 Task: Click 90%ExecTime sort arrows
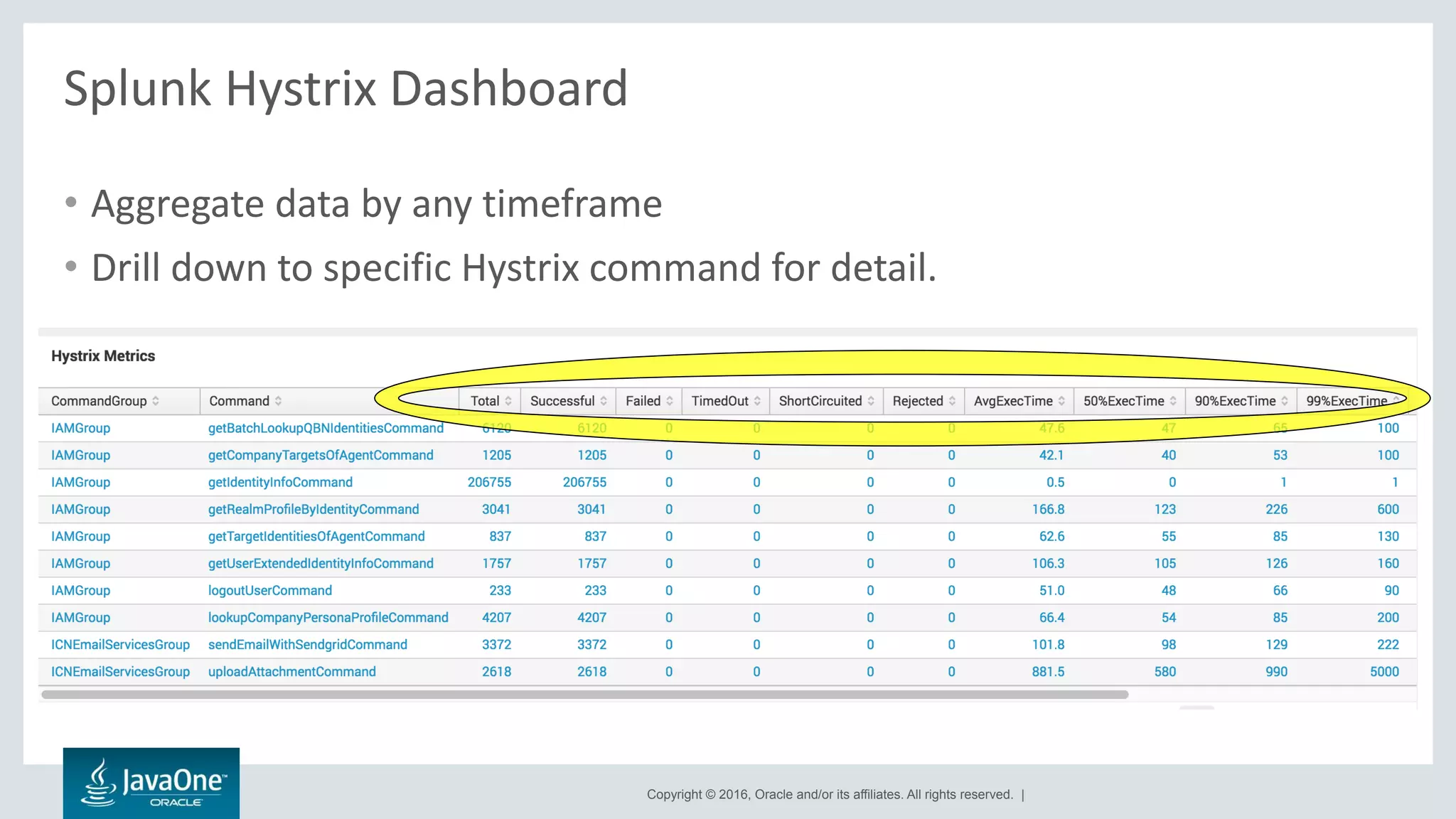(1285, 401)
